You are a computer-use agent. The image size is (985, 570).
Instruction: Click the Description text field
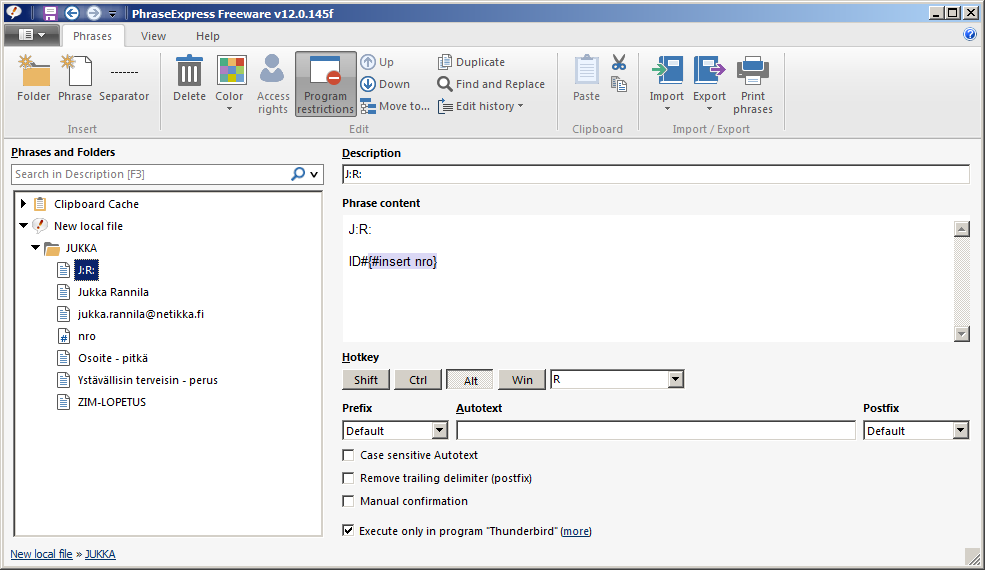pyautogui.click(x=656, y=174)
